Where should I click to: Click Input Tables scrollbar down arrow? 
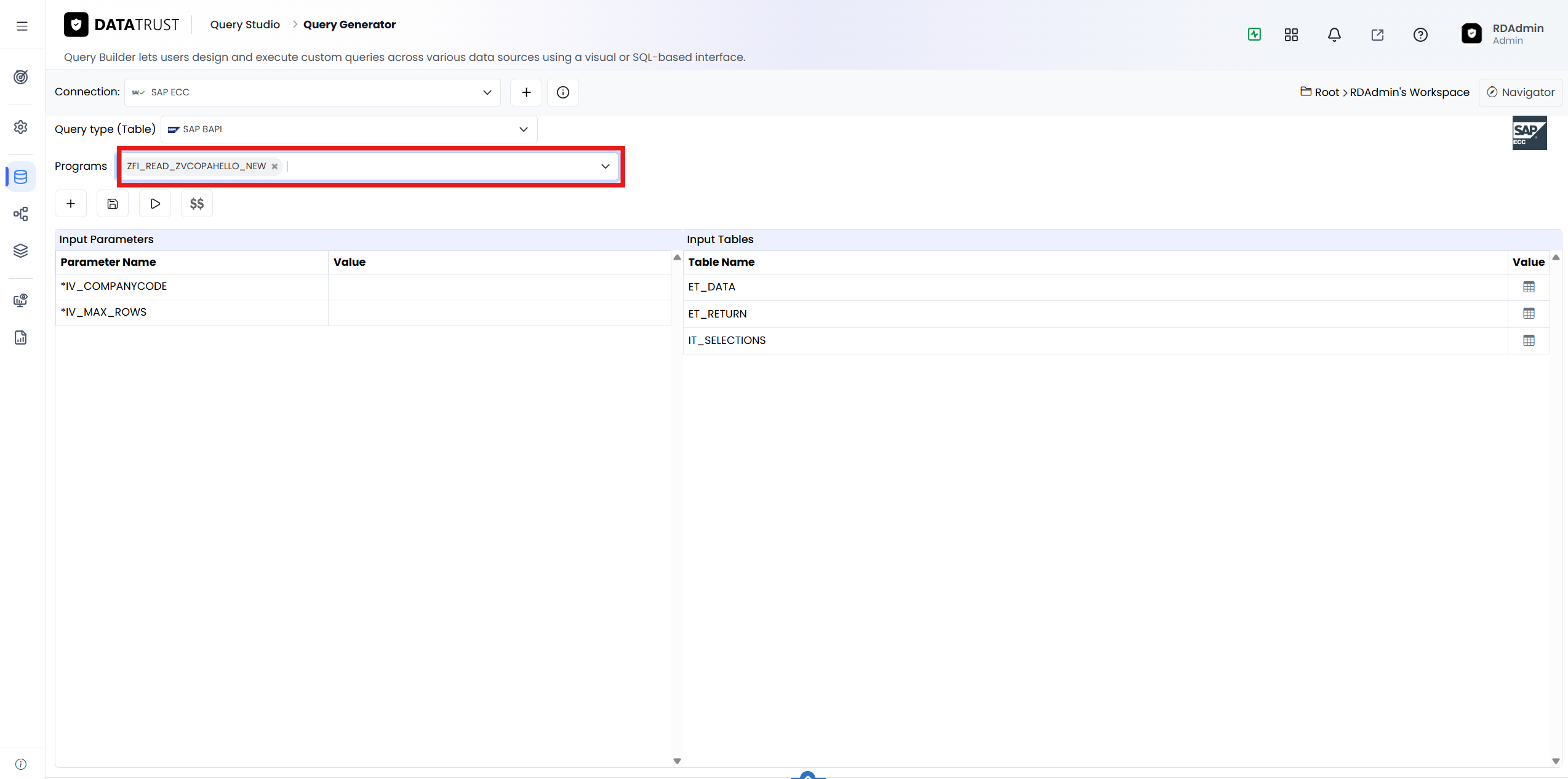point(1556,761)
